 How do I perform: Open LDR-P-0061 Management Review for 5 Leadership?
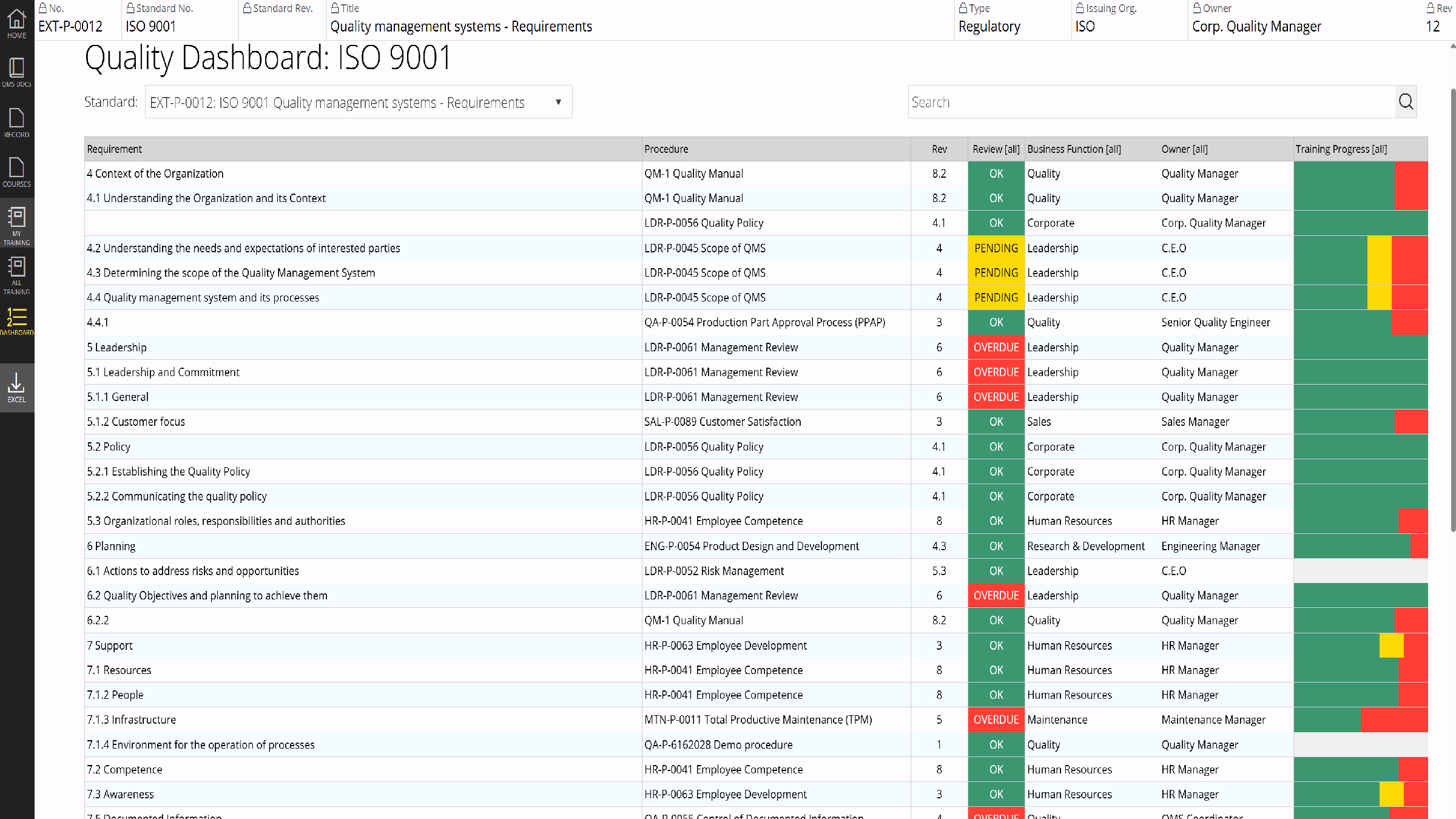pyautogui.click(x=721, y=348)
